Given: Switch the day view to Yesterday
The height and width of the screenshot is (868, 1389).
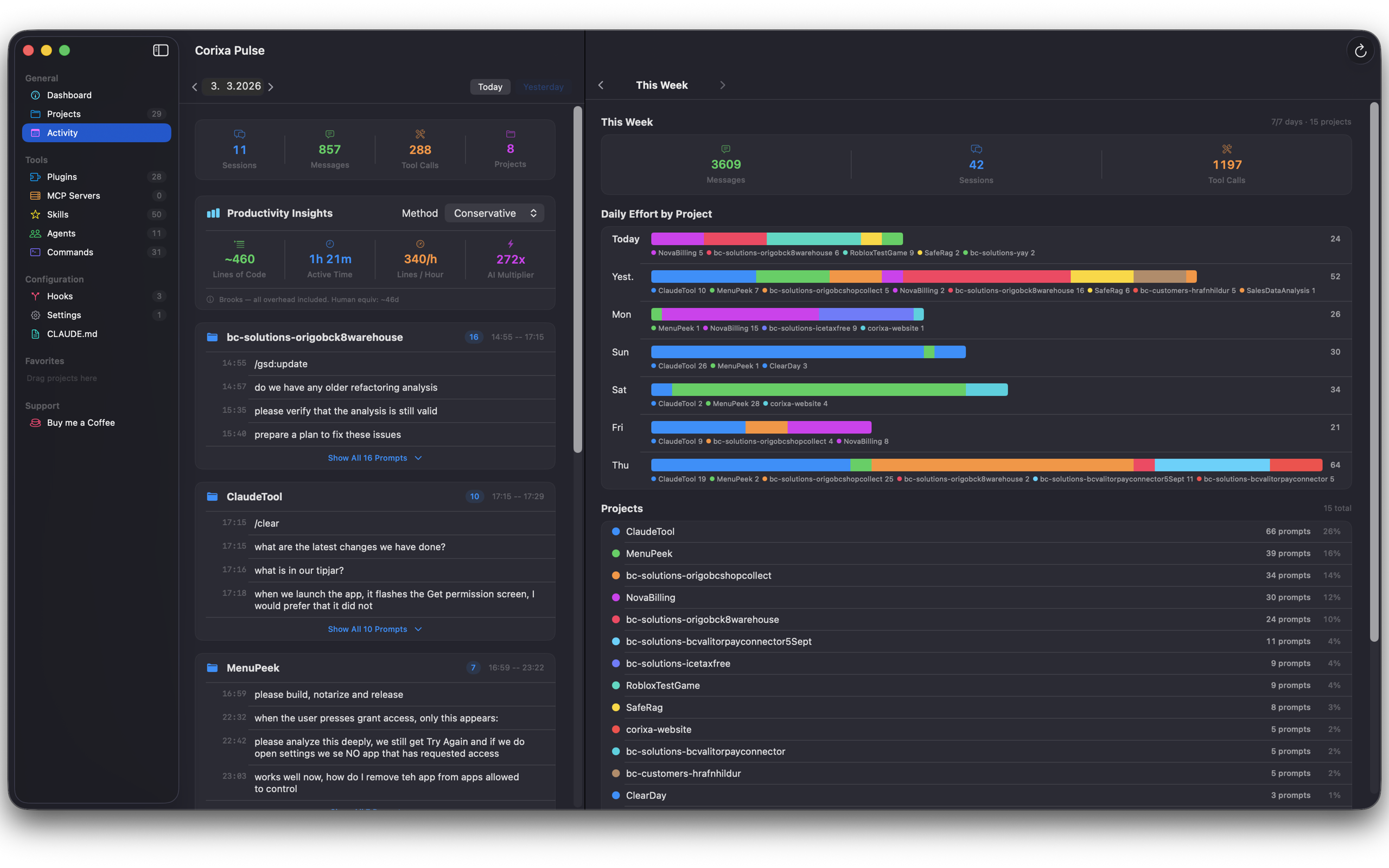Looking at the screenshot, I should (543, 87).
